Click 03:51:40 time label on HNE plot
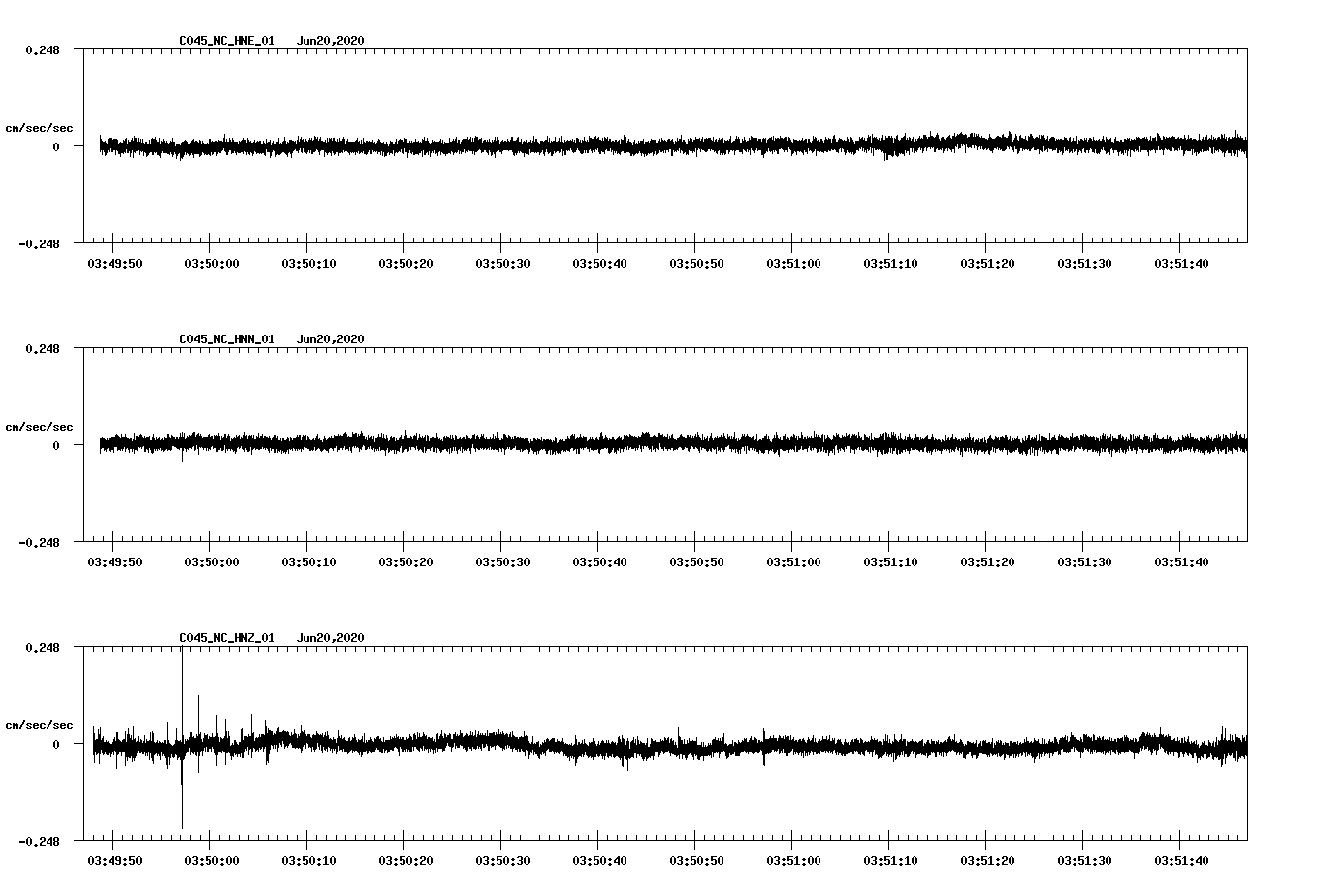 (1181, 264)
